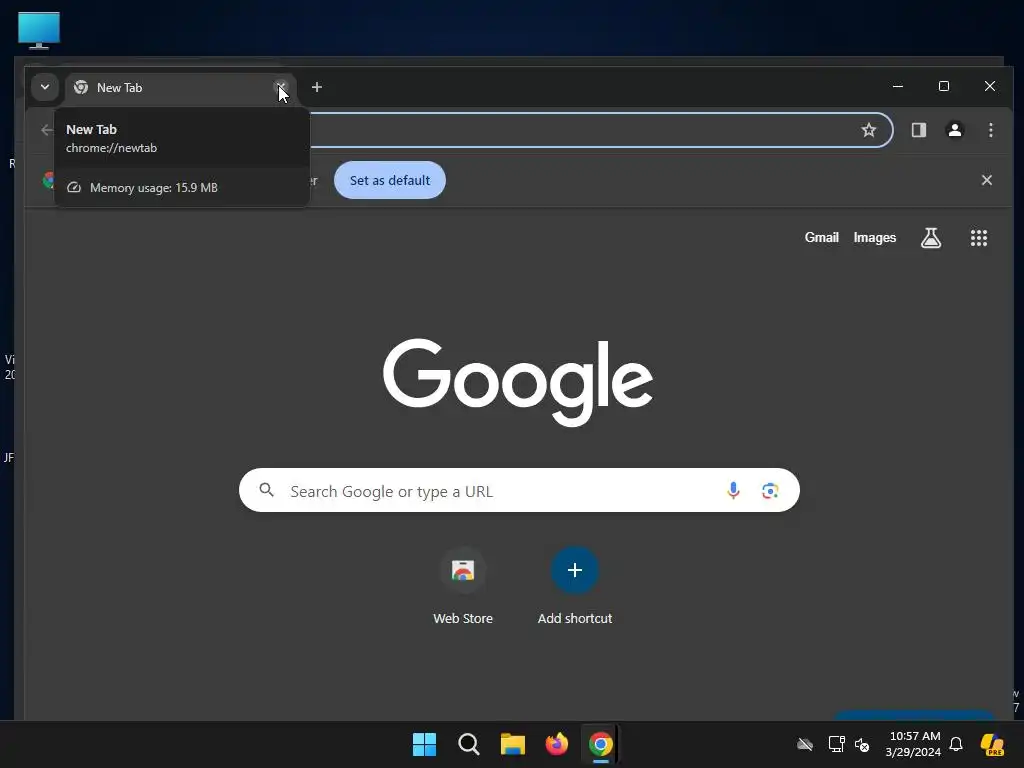Viewport: 1024px width, 768px height.
Task: Open the Copilot preview icon
Action: [992, 744]
